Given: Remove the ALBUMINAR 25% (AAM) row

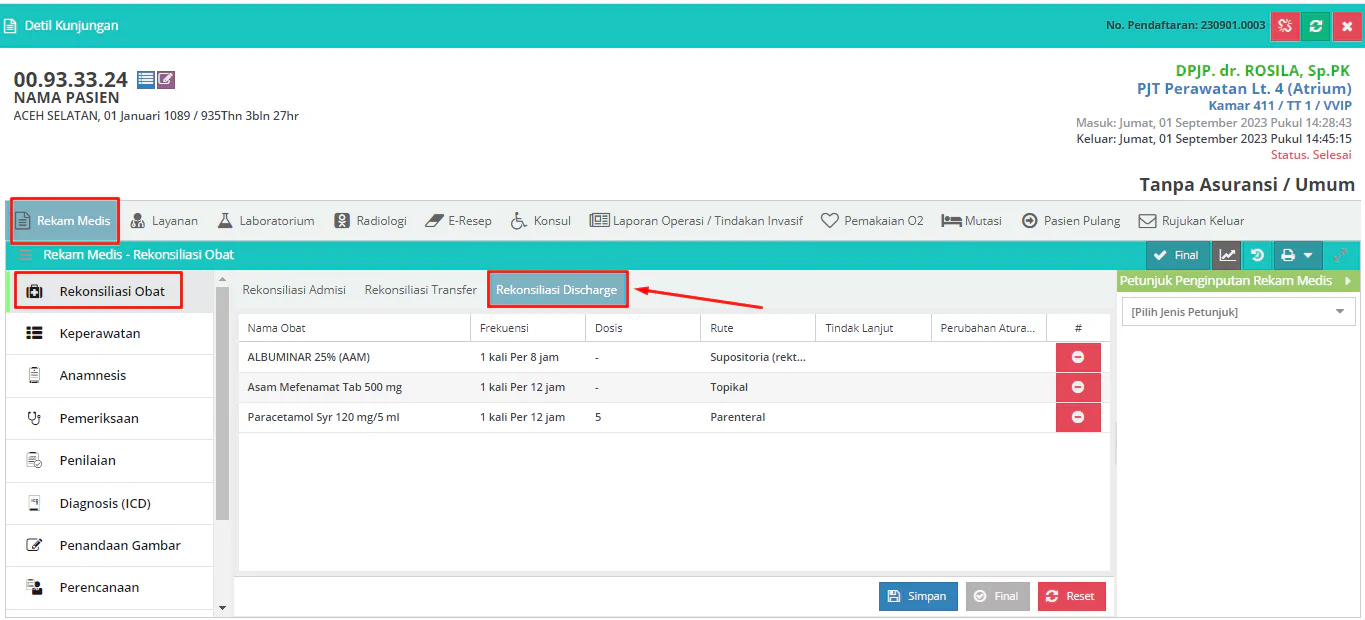Looking at the screenshot, I should (1078, 357).
